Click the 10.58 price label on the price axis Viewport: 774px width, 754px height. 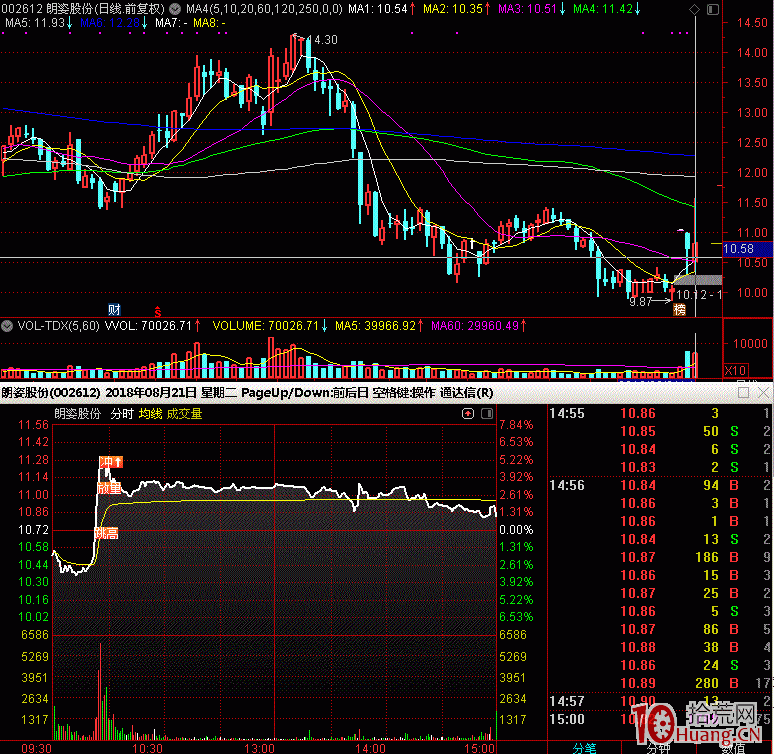pyautogui.click(x=738, y=248)
